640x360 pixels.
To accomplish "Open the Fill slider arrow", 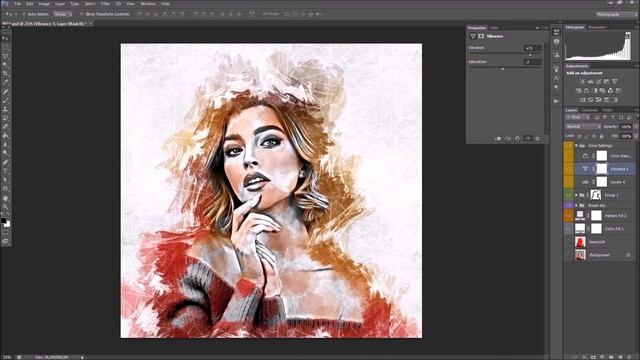I will tap(636, 136).
